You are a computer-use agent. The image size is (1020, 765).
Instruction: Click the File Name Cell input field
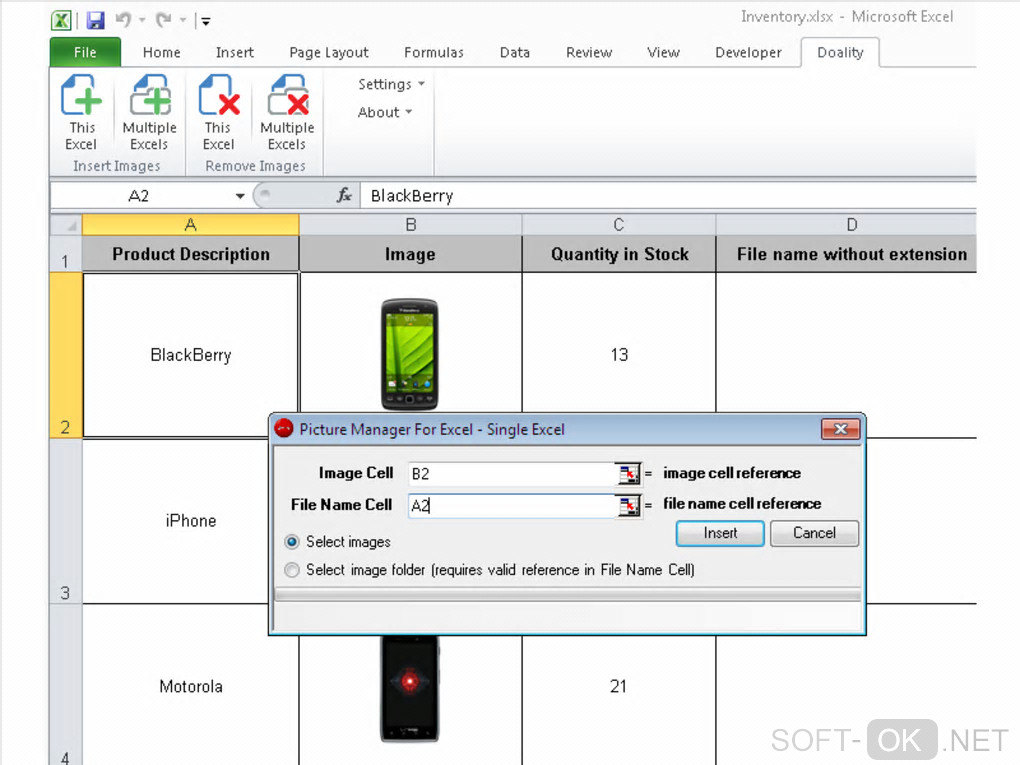pyautogui.click(x=512, y=505)
